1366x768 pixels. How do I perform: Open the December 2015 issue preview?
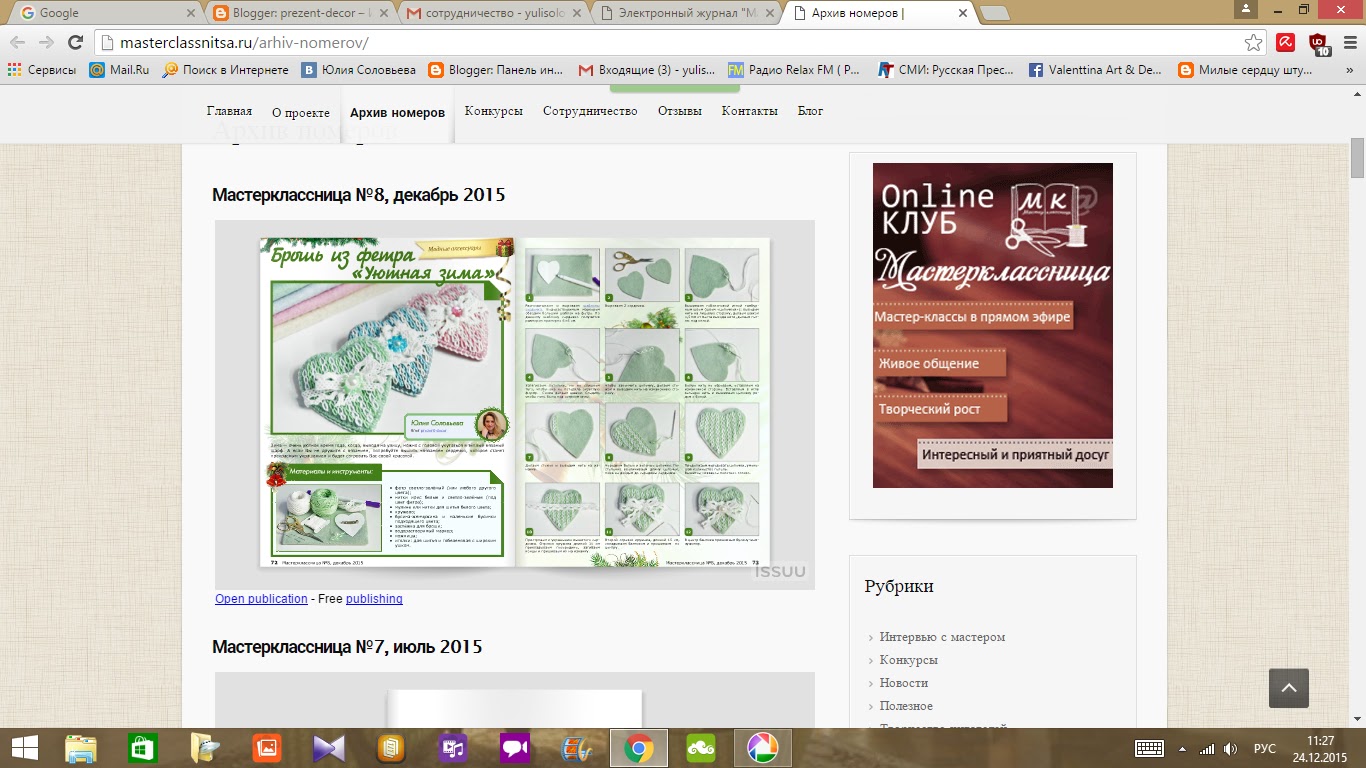[x=515, y=403]
